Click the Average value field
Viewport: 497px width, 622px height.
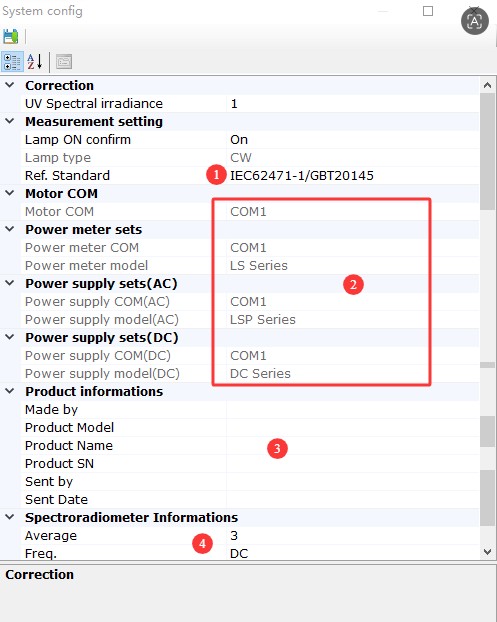click(352, 535)
